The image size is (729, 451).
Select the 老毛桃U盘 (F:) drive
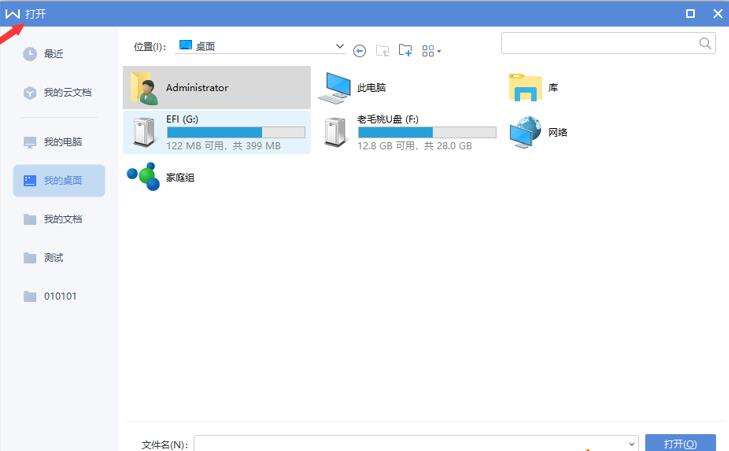tap(408, 133)
